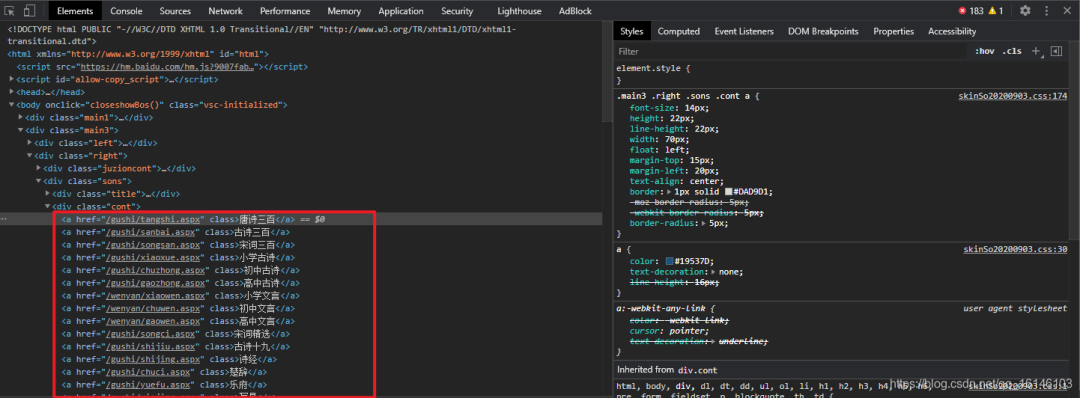The image size is (1080, 398).
Task: Open the skinSo20200903.css:174 source link
Action: point(1012,96)
